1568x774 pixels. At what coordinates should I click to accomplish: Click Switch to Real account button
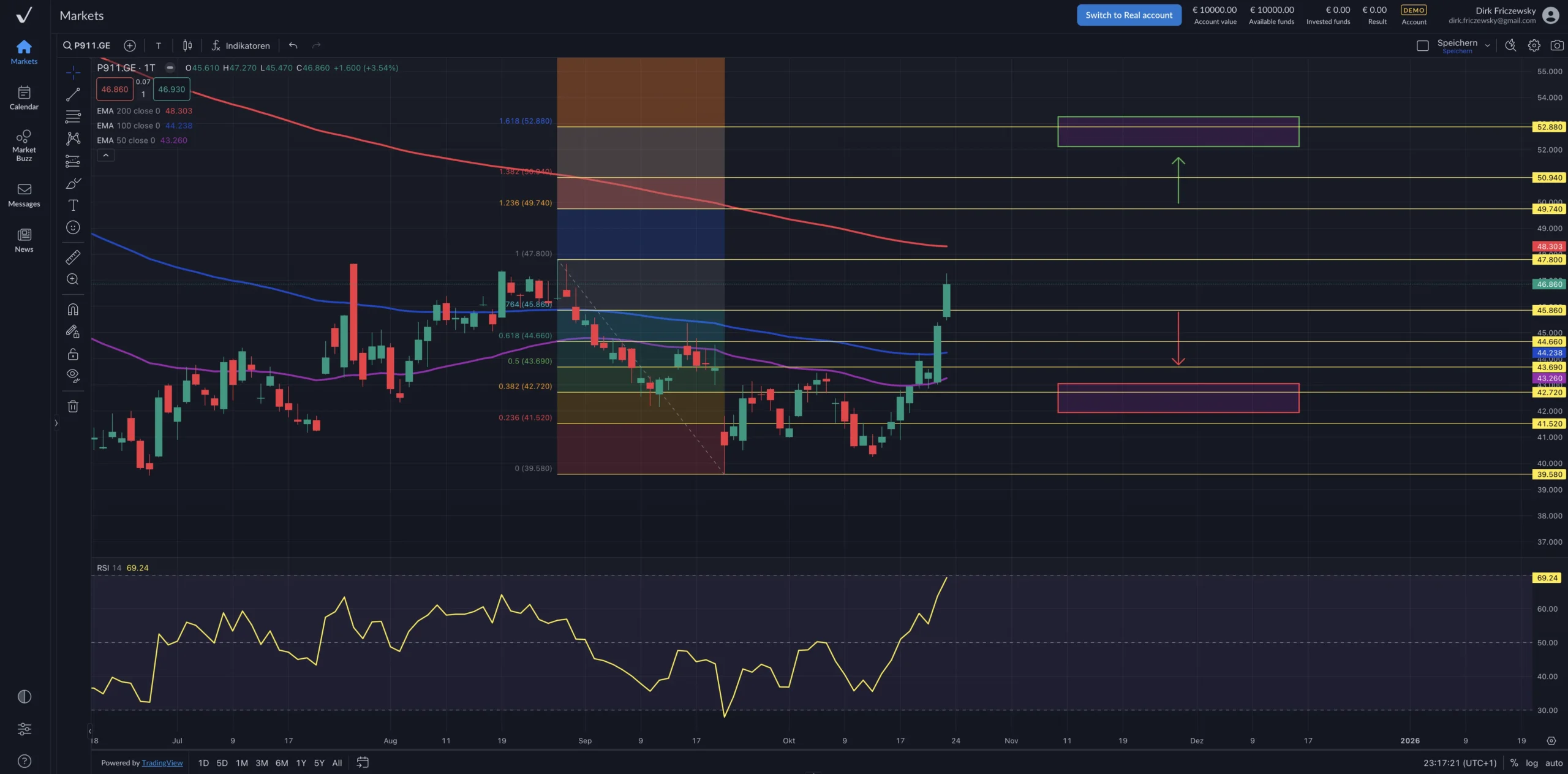[x=1128, y=15]
